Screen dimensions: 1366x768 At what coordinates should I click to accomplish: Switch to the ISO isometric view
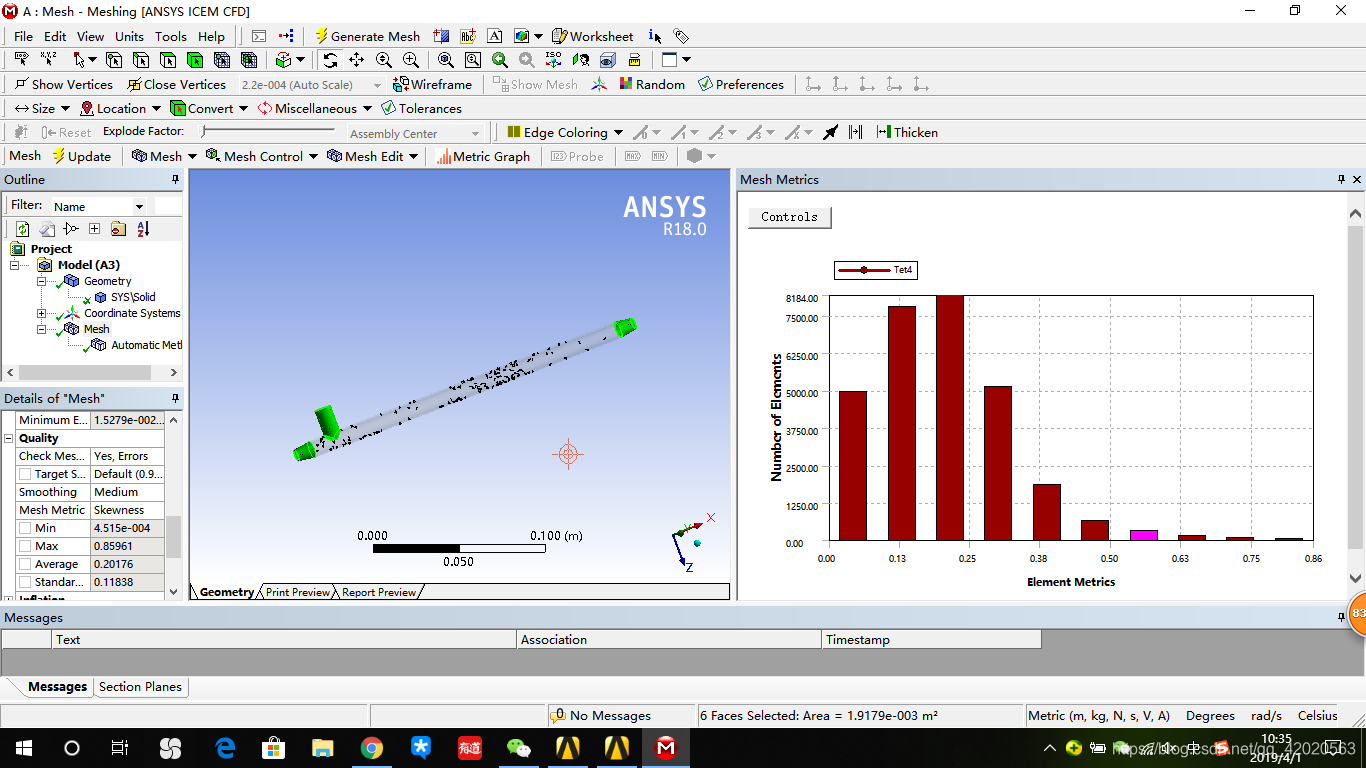[x=553, y=60]
